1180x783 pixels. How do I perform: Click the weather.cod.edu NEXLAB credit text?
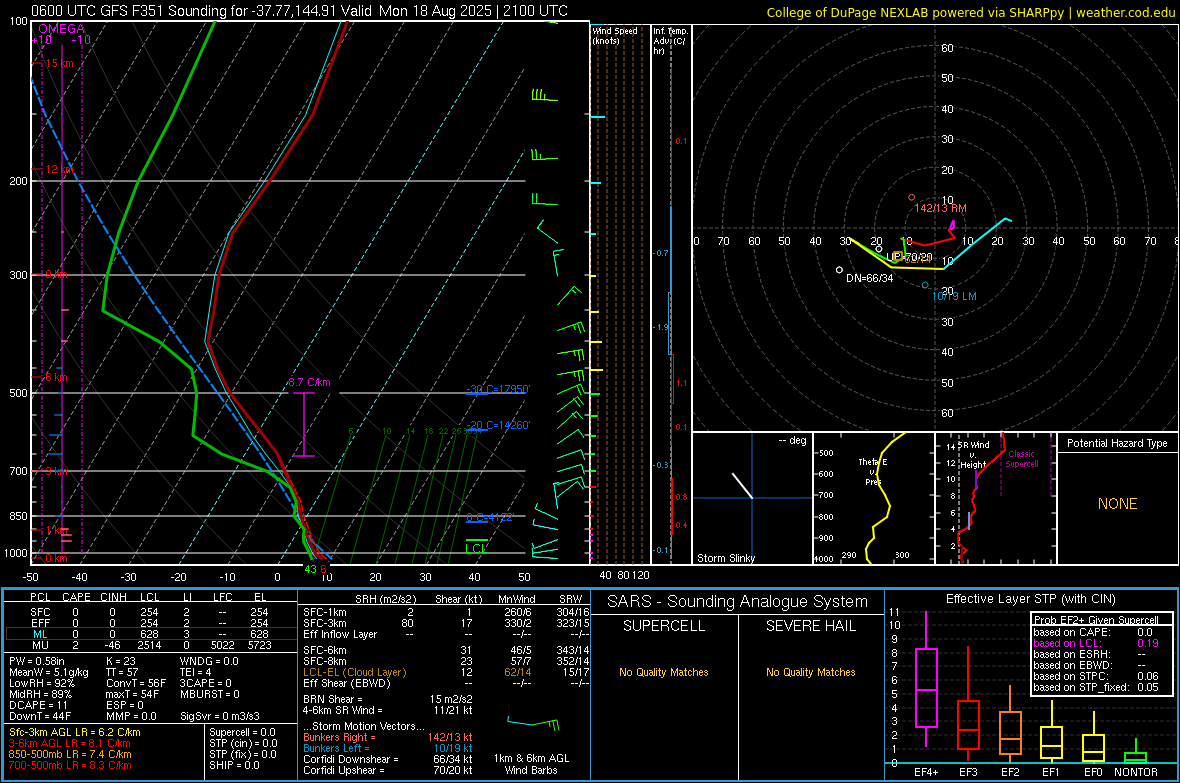pyautogui.click(x=970, y=12)
